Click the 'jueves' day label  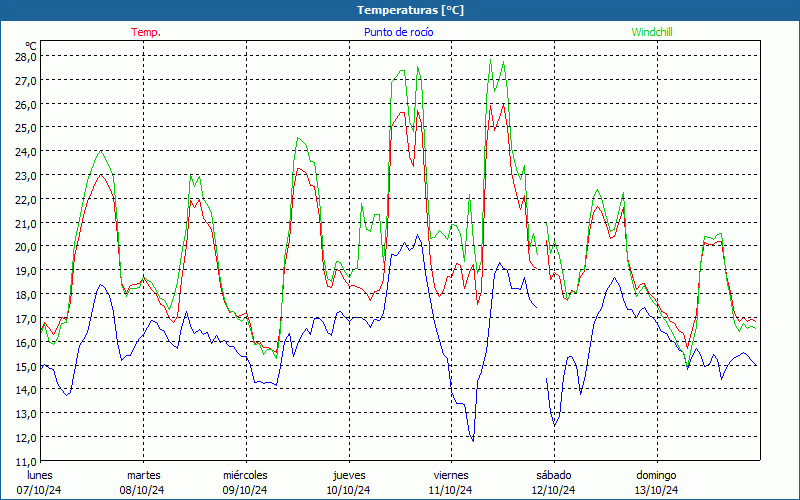(349, 476)
